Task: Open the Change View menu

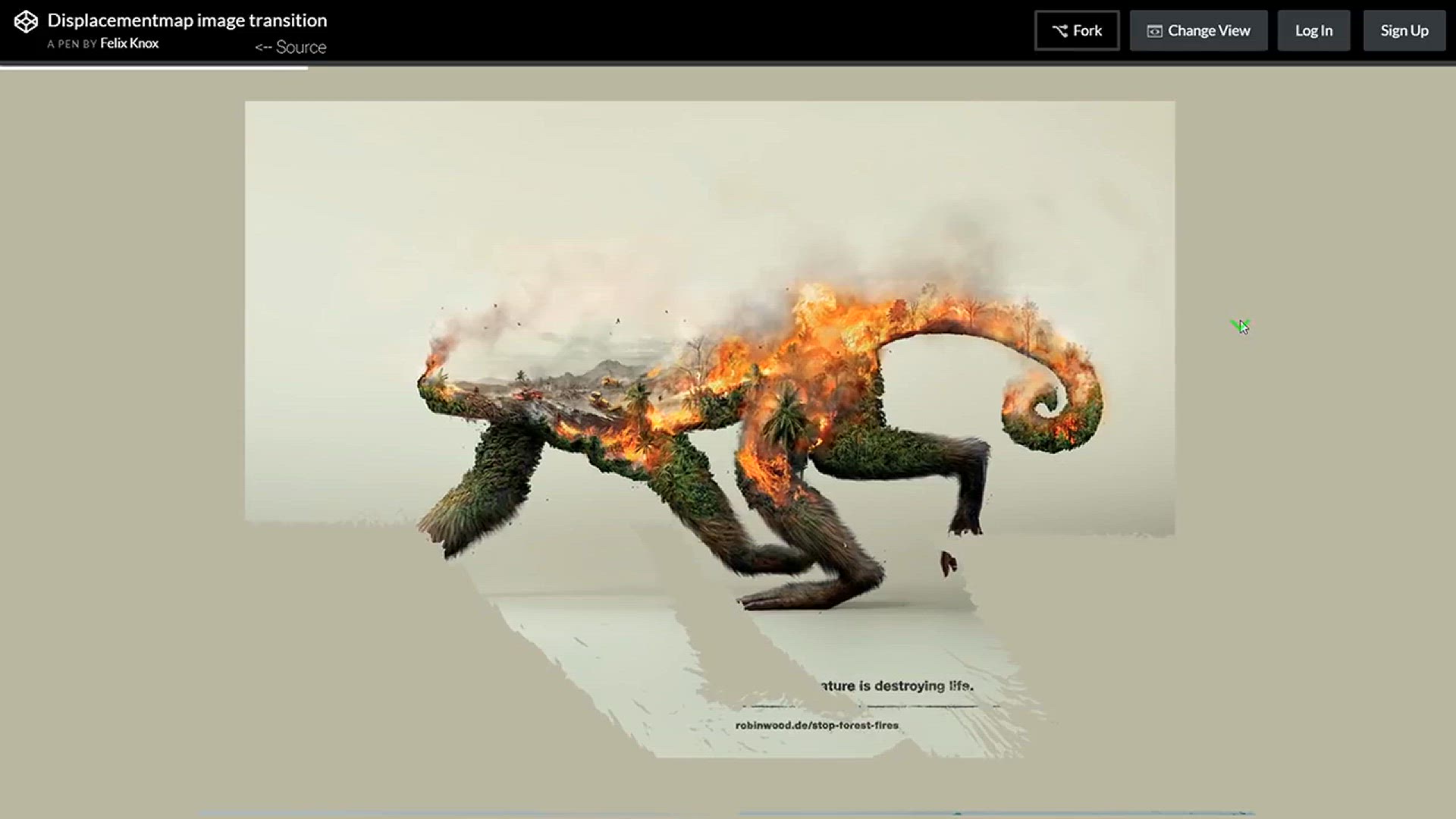Action: point(1198,30)
